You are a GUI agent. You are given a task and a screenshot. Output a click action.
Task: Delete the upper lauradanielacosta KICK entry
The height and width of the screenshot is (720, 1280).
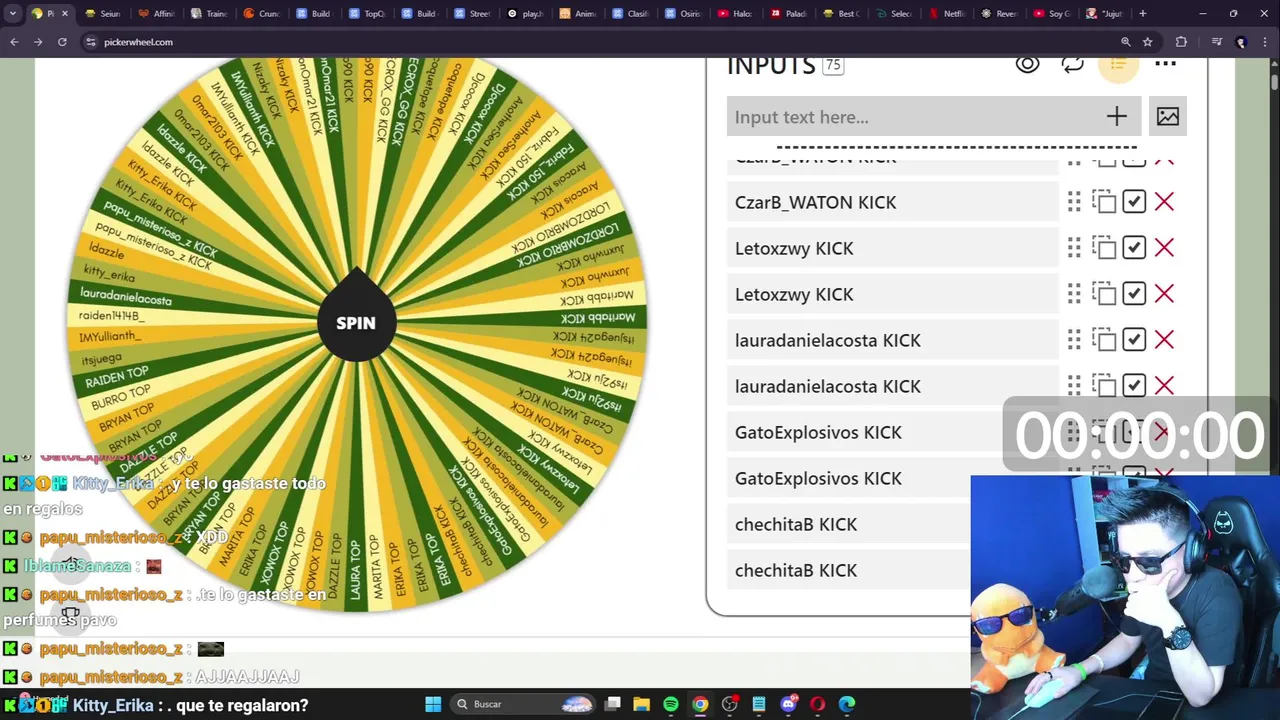click(1164, 340)
